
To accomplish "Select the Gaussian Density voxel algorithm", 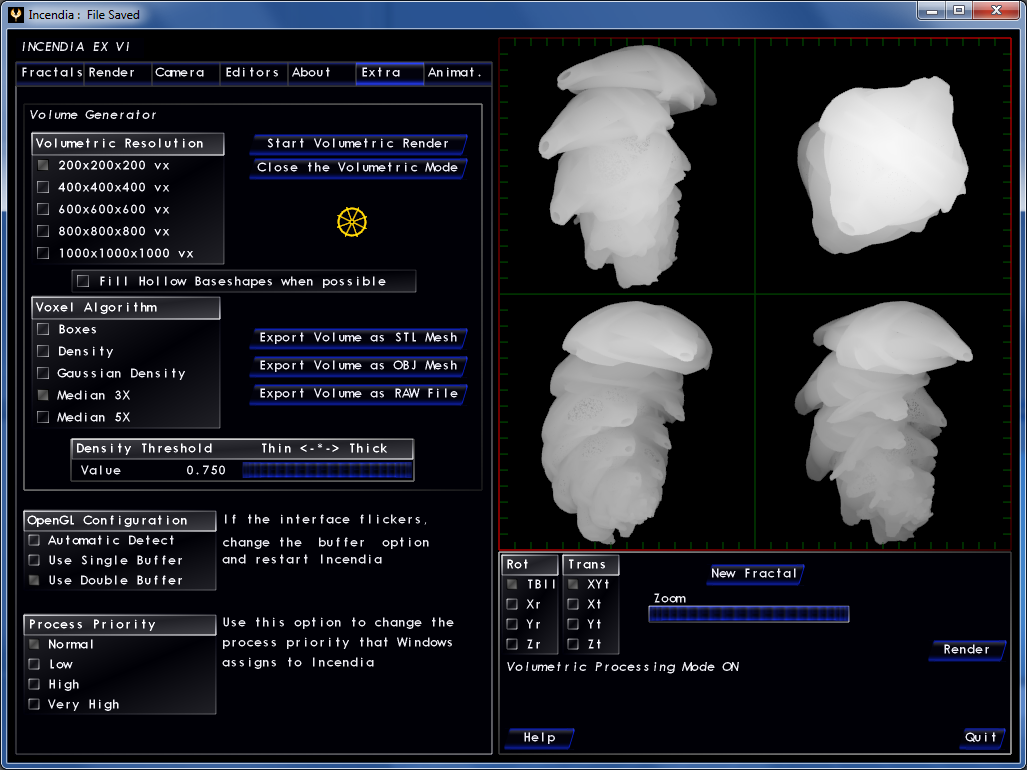I will pyautogui.click(x=43, y=373).
